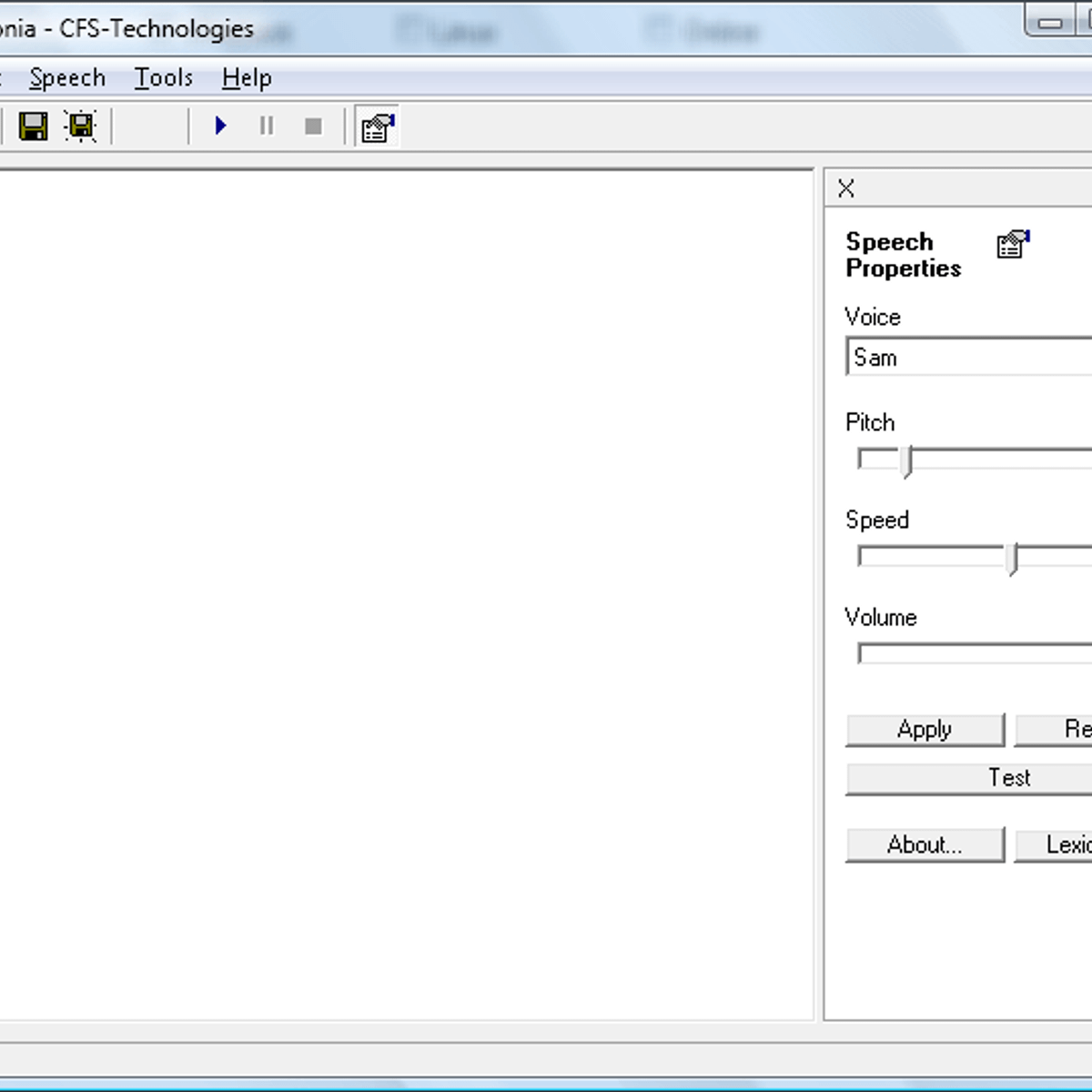1092x1092 pixels.
Task: Click inside the main text editing area
Action: (x=405, y=591)
